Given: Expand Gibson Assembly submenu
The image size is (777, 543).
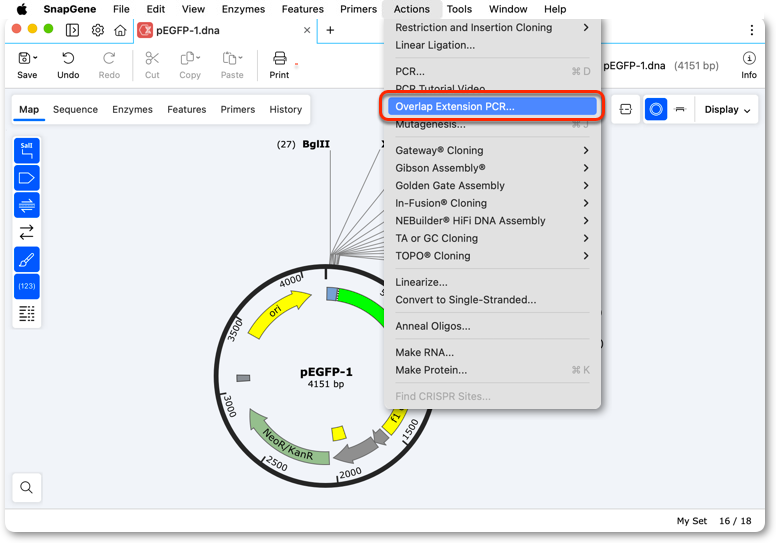Looking at the screenshot, I should [x=492, y=168].
